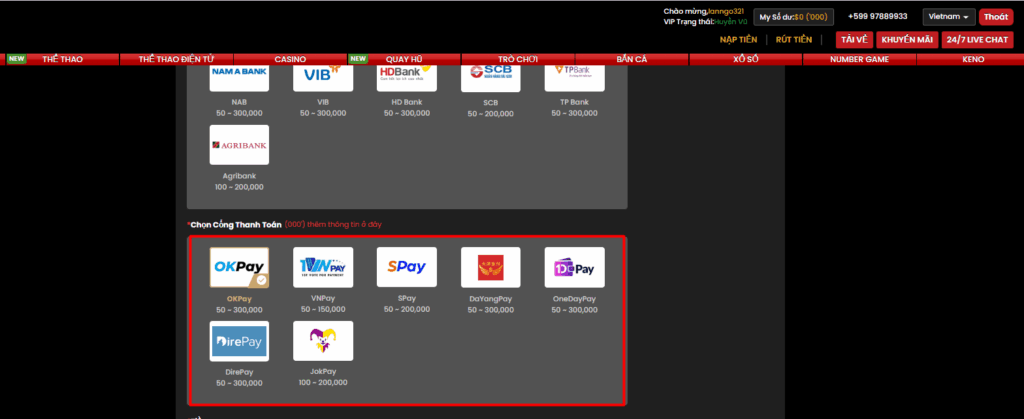Choose the Nam A Bank logo

coord(239,78)
